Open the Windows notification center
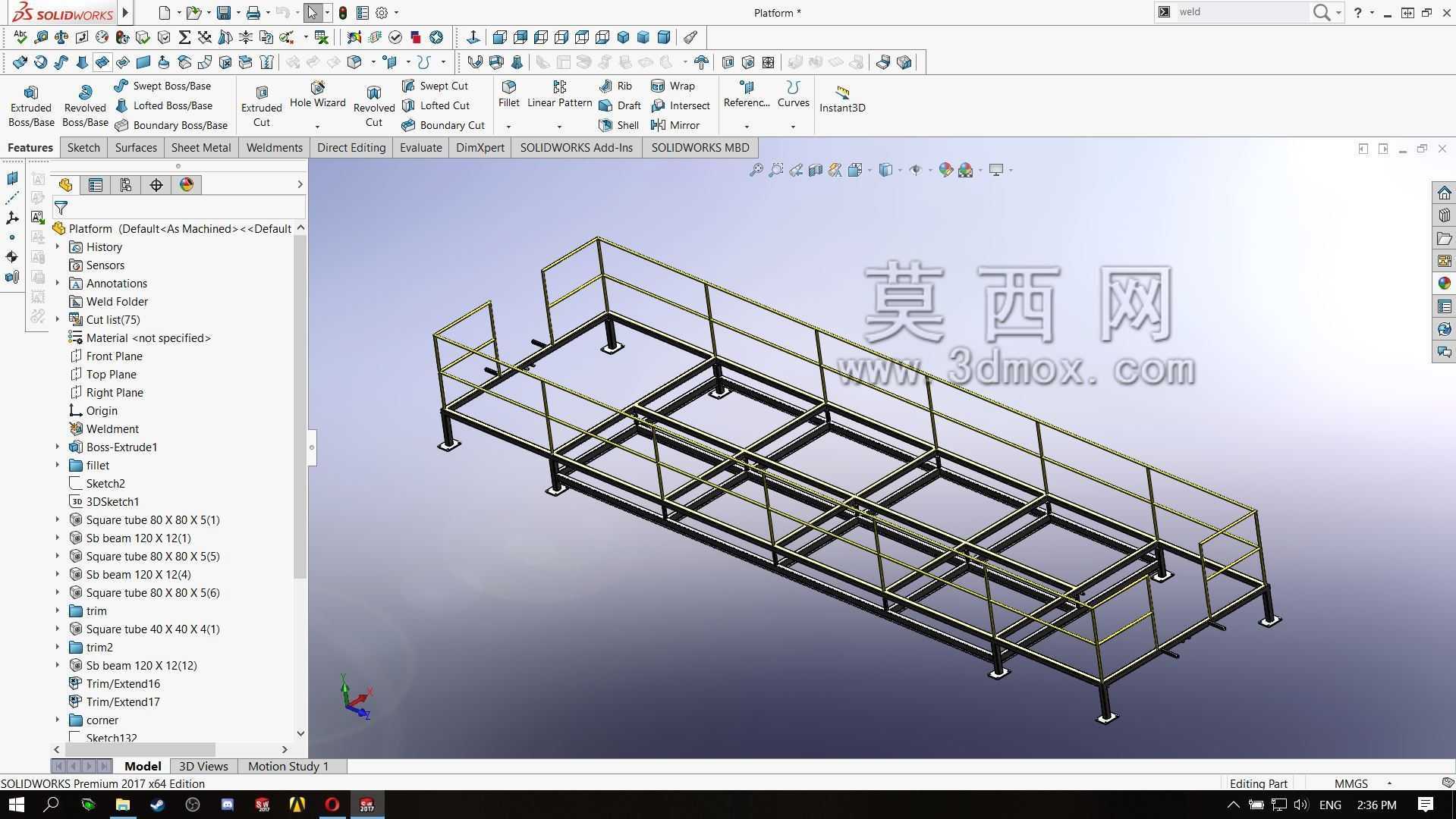 (1426, 805)
